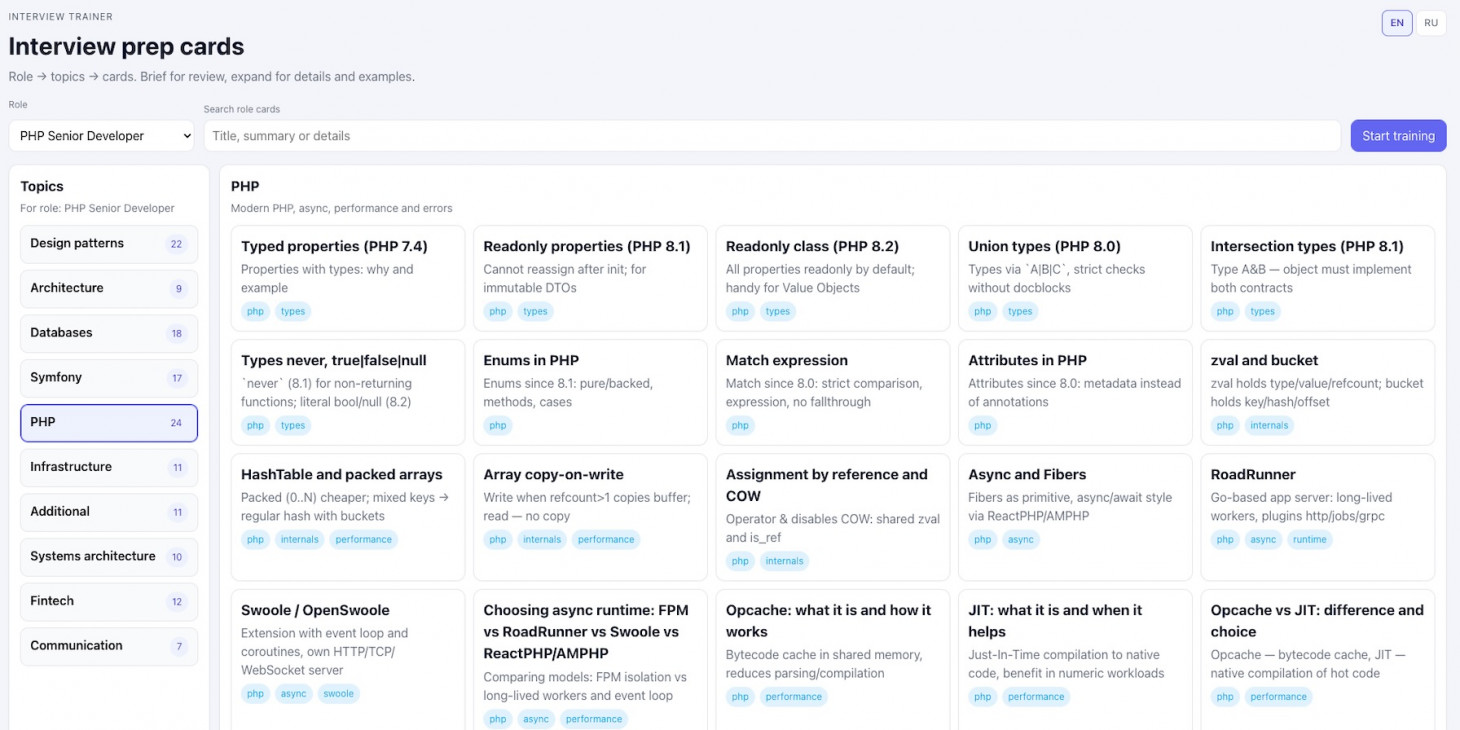The width and height of the screenshot is (1460, 730).
Task: Click the runtime tag on RoadRunner card
Action: (x=1309, y=540)
